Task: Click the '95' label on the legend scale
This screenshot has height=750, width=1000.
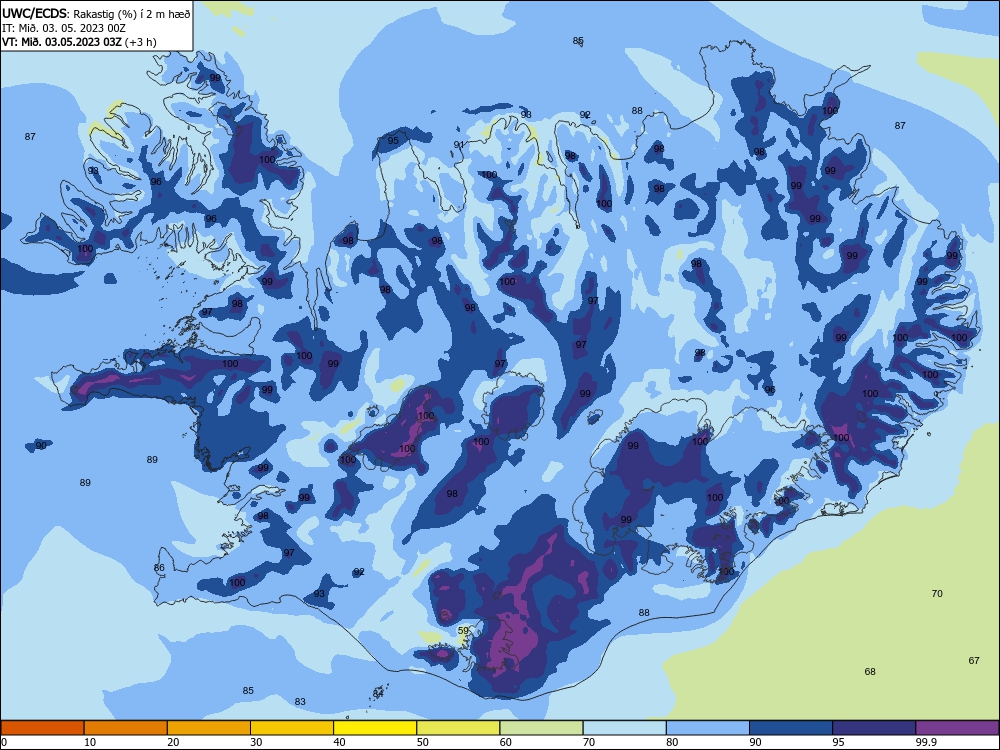Action: [x=838, y=742]
